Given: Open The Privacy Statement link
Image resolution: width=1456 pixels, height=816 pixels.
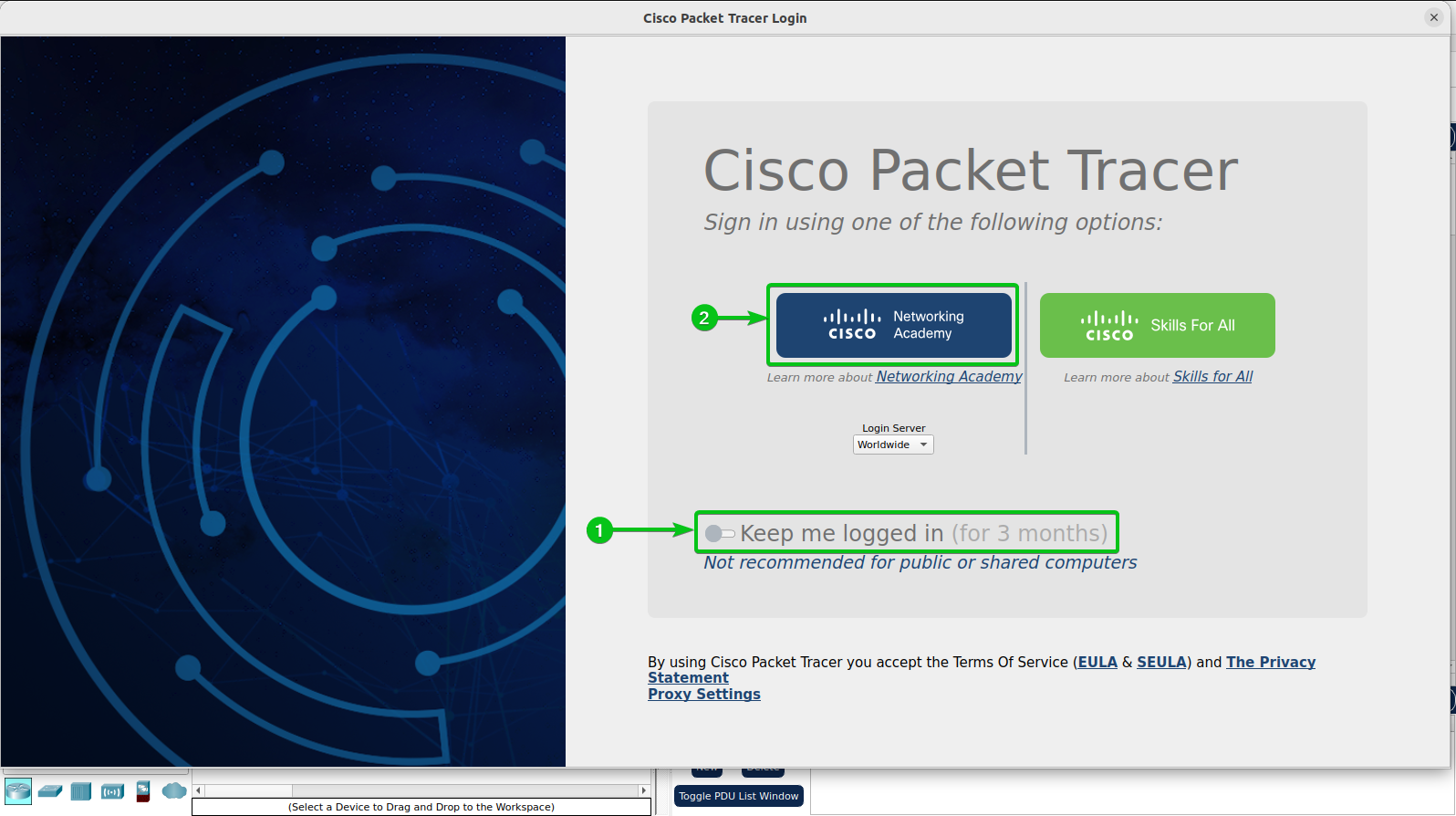Looking at the screenshot, I should [x=1271, y=662].
